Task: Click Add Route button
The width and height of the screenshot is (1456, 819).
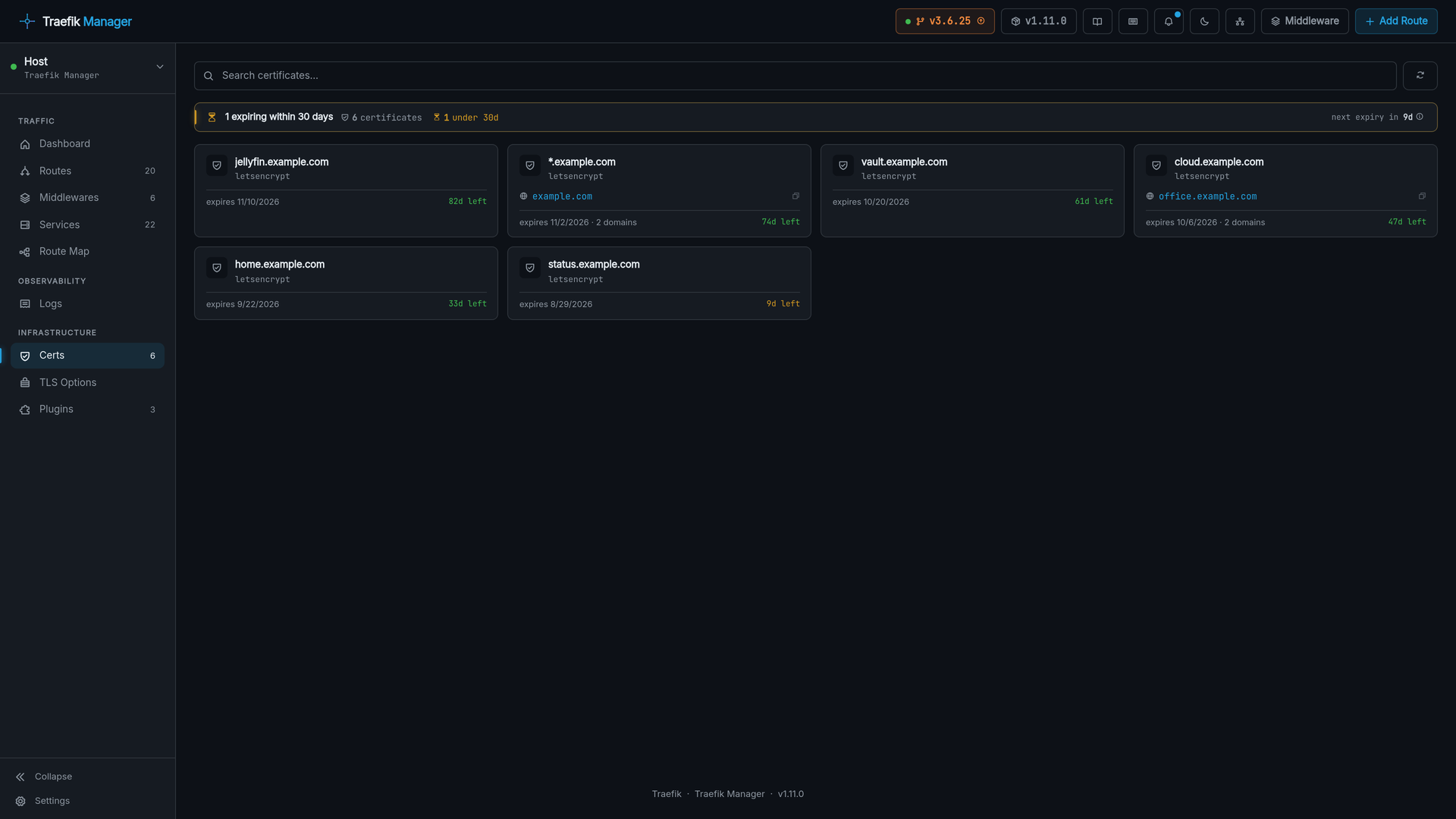Action: click(1396, 21)
